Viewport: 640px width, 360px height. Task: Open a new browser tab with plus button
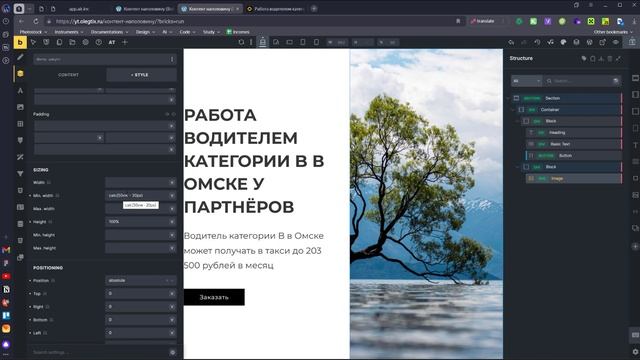(x=314, y=9)
